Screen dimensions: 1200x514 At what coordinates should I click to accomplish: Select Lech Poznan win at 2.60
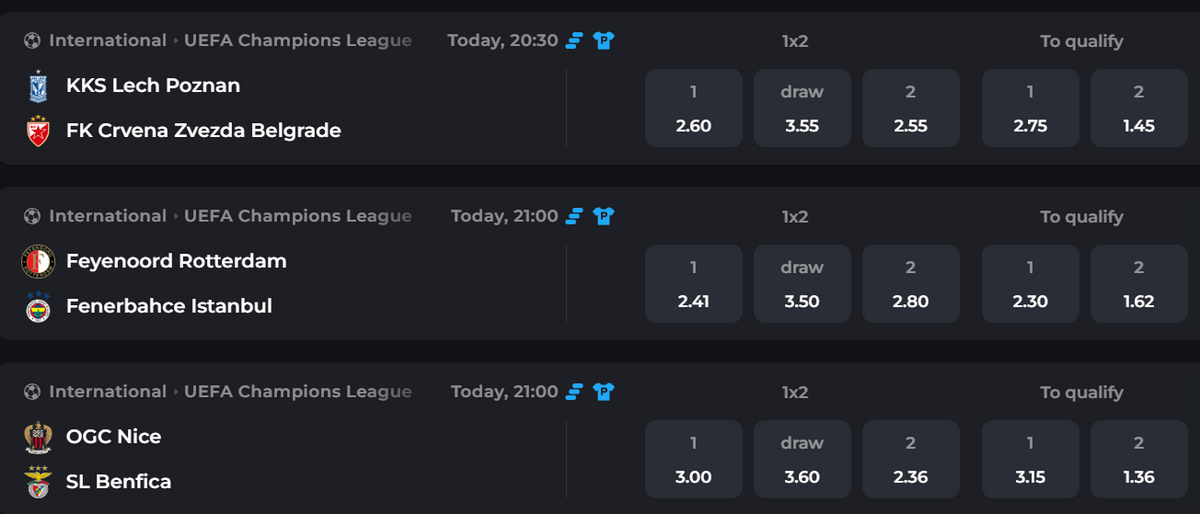point(694,109)
